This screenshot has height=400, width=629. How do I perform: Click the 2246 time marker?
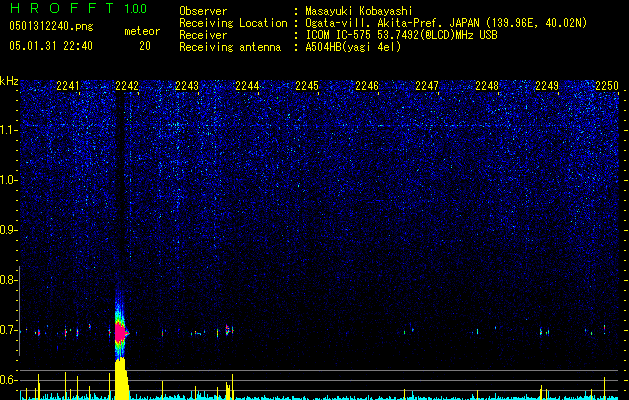367,86
